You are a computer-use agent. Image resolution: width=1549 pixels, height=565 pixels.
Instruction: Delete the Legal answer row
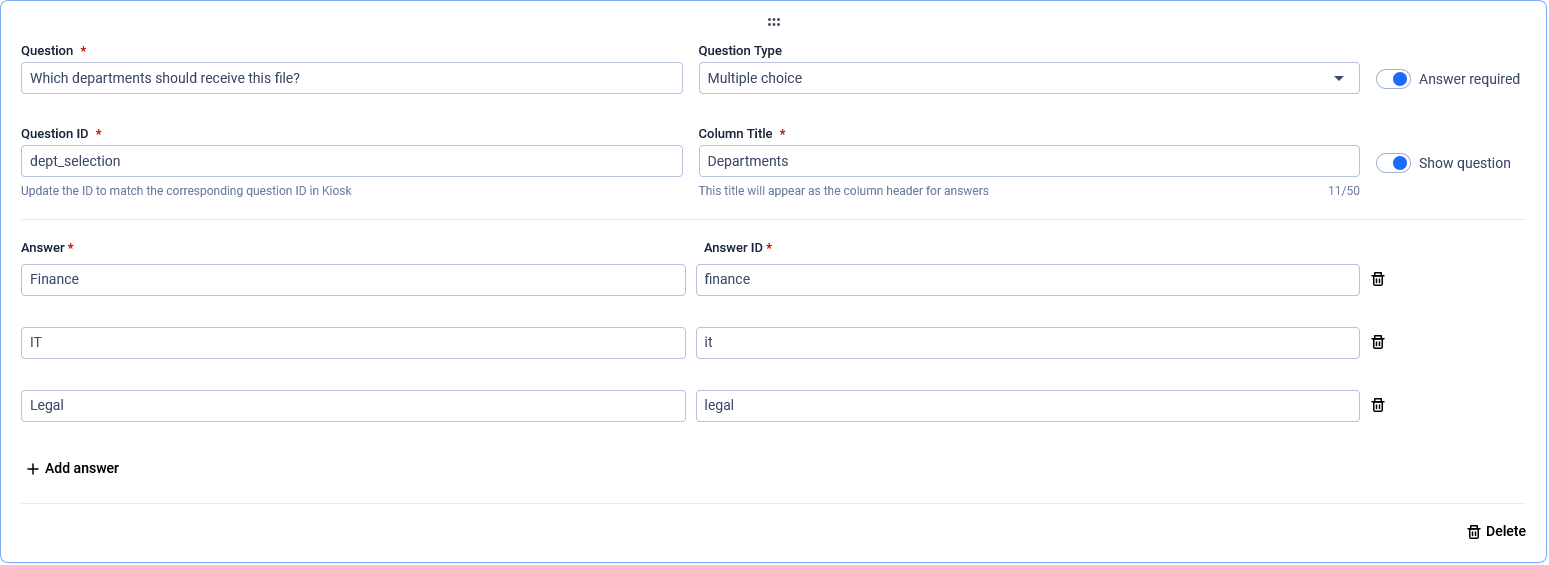tap(1378, 405)
